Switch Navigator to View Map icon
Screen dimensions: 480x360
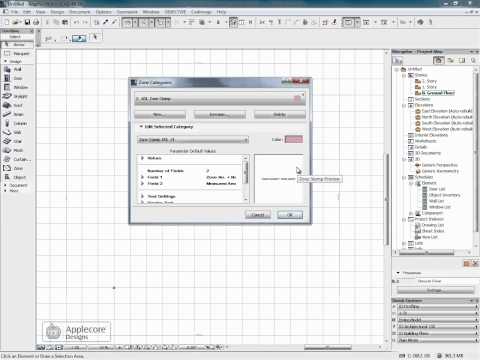[x=451, y=60]
